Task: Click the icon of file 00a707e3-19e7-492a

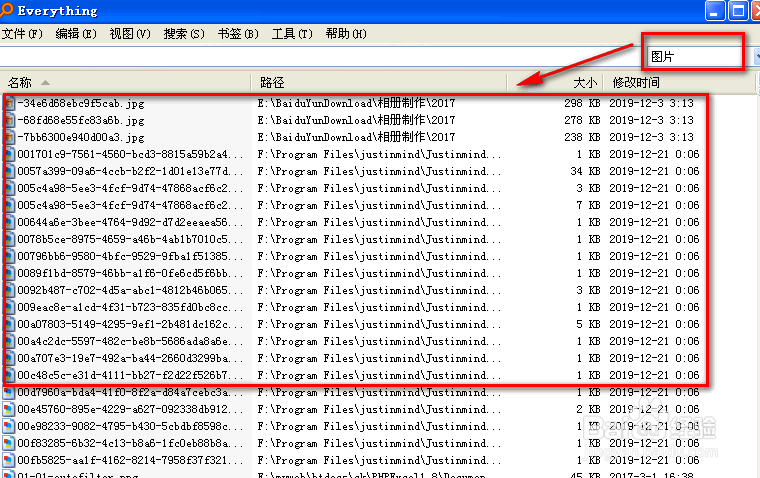Action: pos(9,358)
